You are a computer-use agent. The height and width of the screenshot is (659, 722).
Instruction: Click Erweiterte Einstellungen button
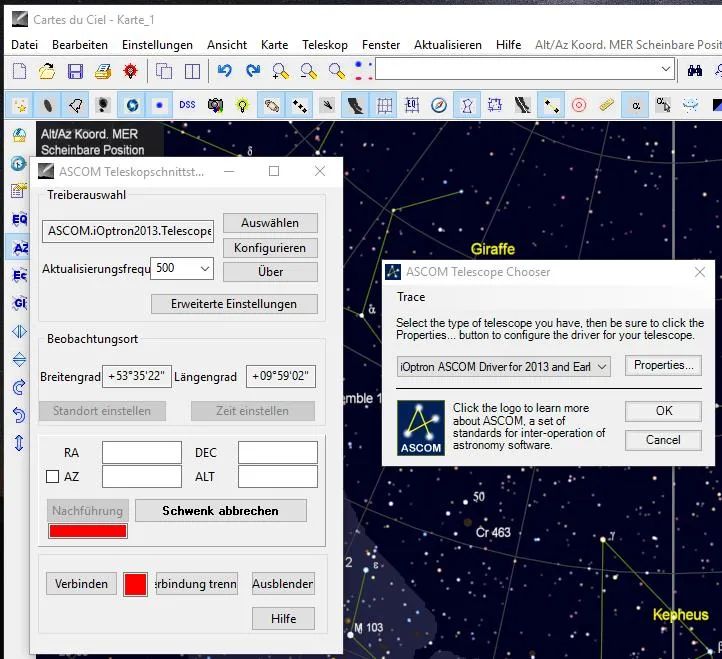click(234, 304)
